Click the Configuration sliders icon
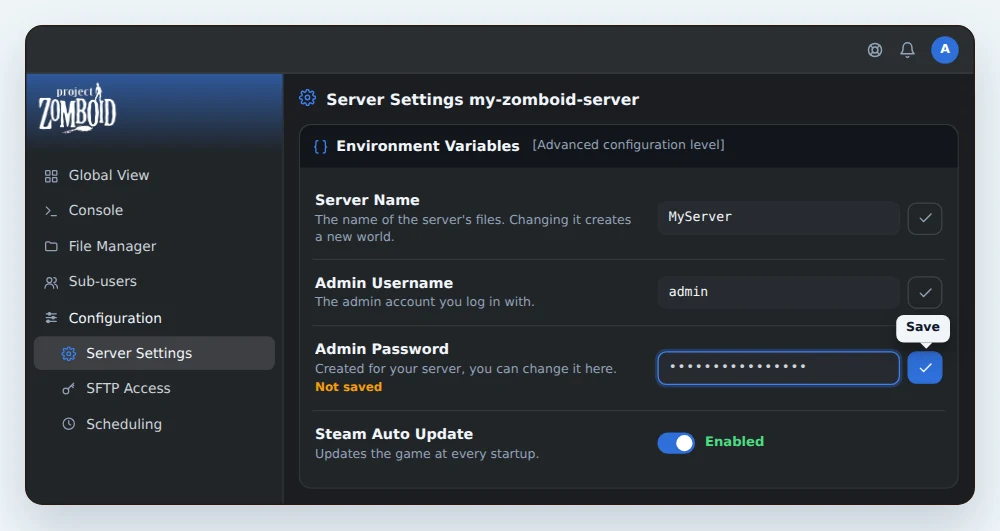The height and width of the screenshot is (531, 1000). click(51, 317)
